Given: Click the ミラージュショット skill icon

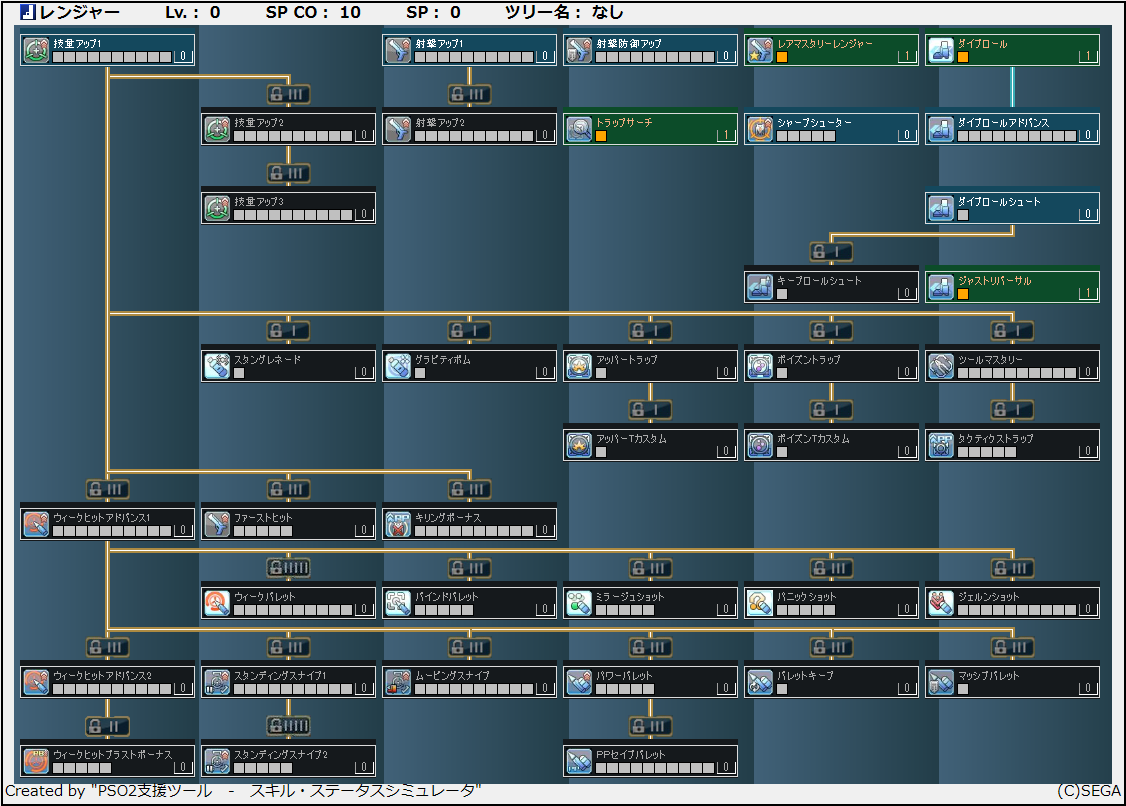Looking at the screenshot, I should 580,603.
